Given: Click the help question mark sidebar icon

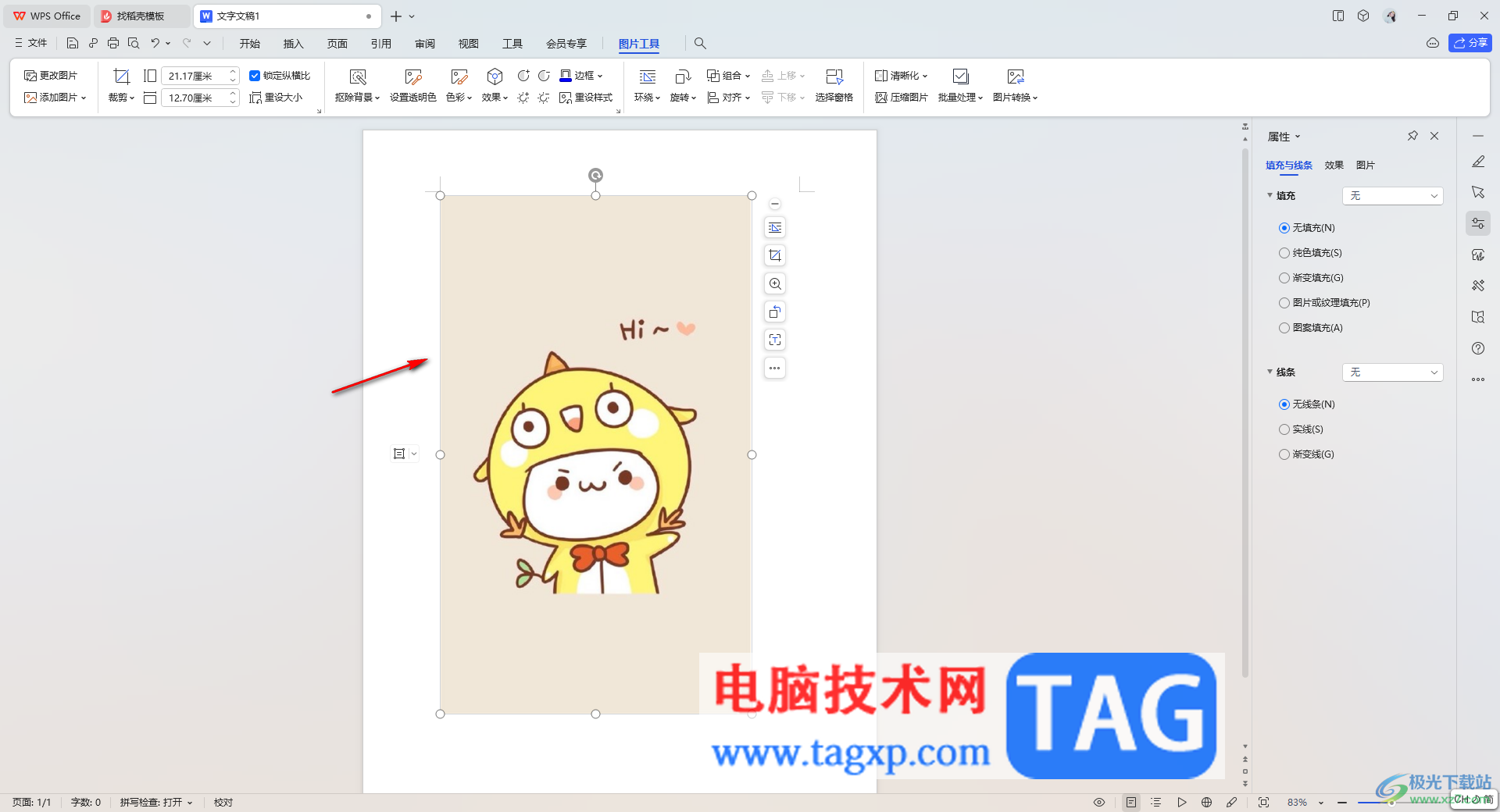Looking at the screenshot, I should pyautogui.click(x=1478, y=348).
